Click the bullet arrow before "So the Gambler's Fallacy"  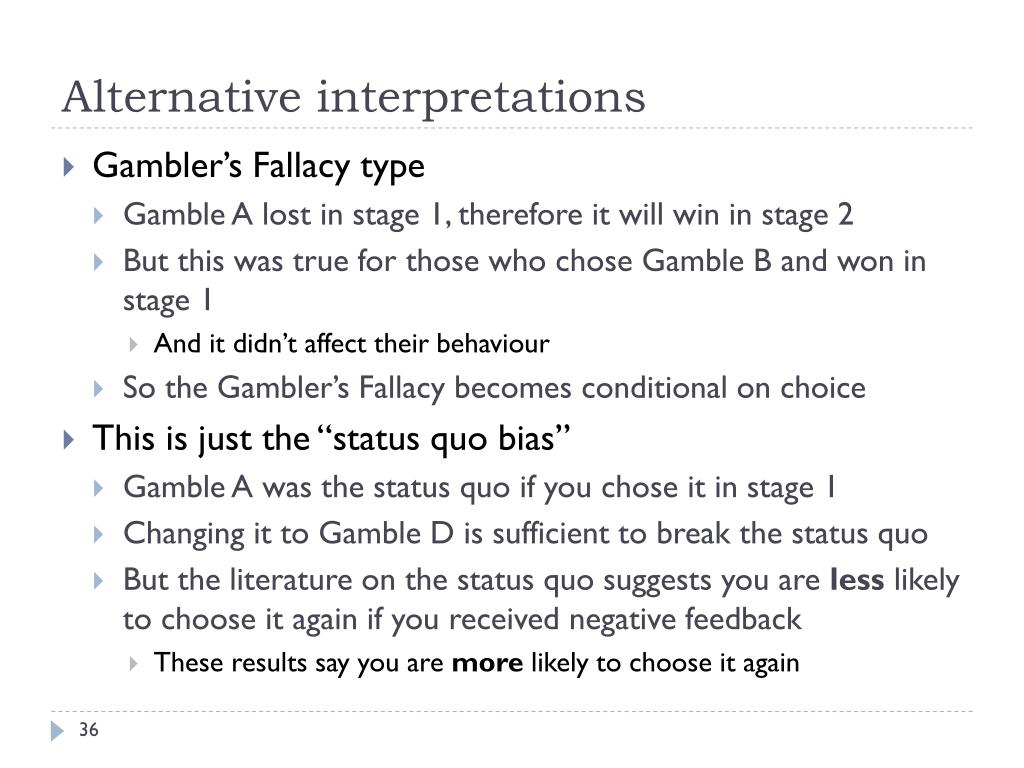tap(99, 389)
